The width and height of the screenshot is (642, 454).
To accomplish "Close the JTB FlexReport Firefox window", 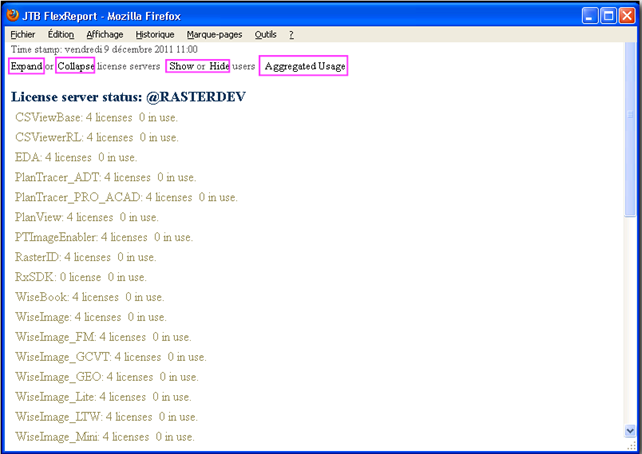I will (627, 16).
